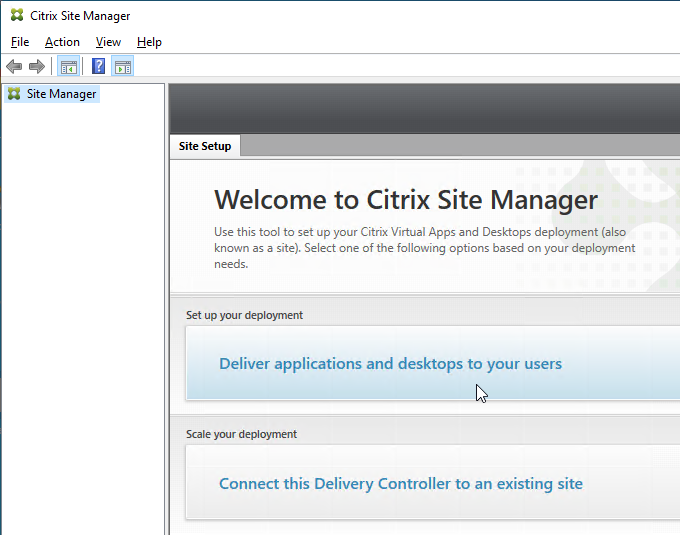Open the File menu
The height and width of the screenshot is (535, 680).
pos(20,42)
